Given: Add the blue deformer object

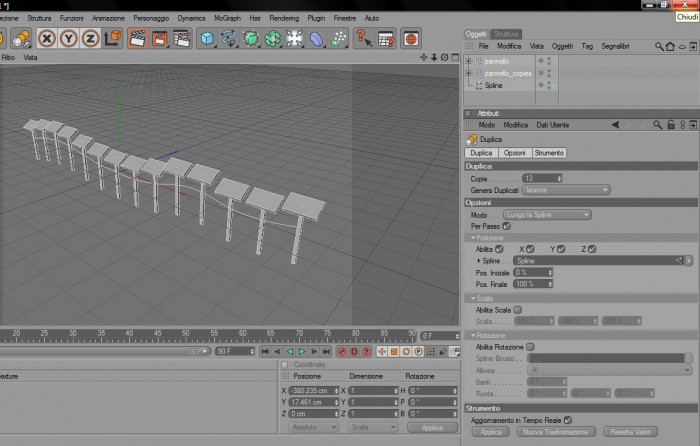Looking at the screenshot, I should point(317,38).
